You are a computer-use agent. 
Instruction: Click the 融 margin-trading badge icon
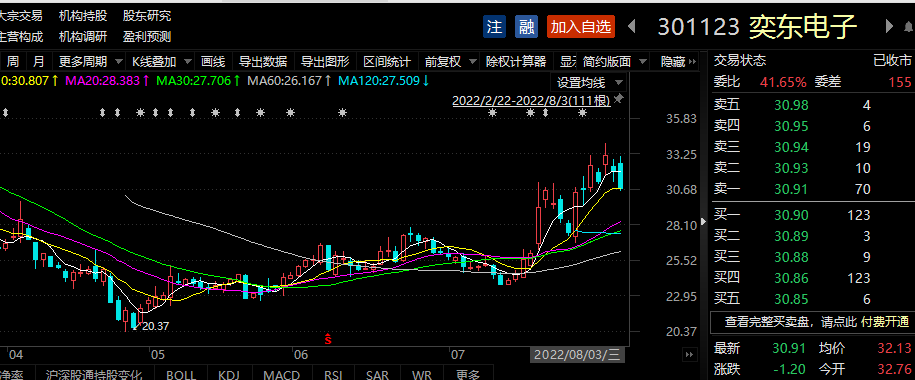(526, 27)
